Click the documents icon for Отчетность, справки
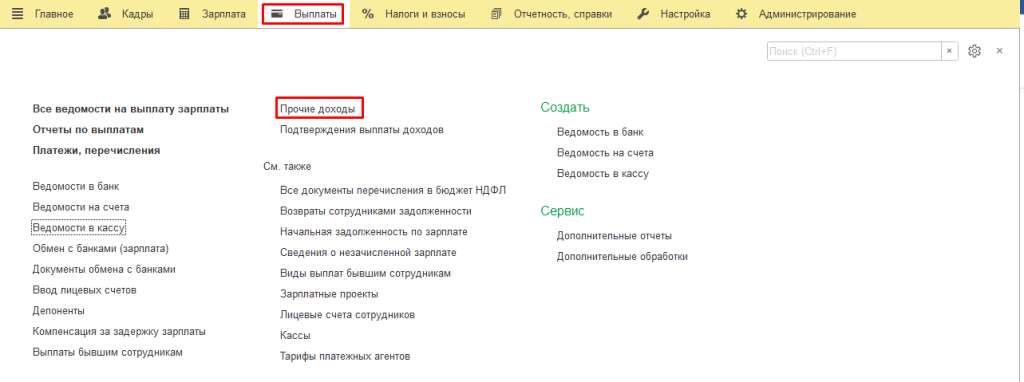Screen dimensions: 1024x382 [497, 14]
